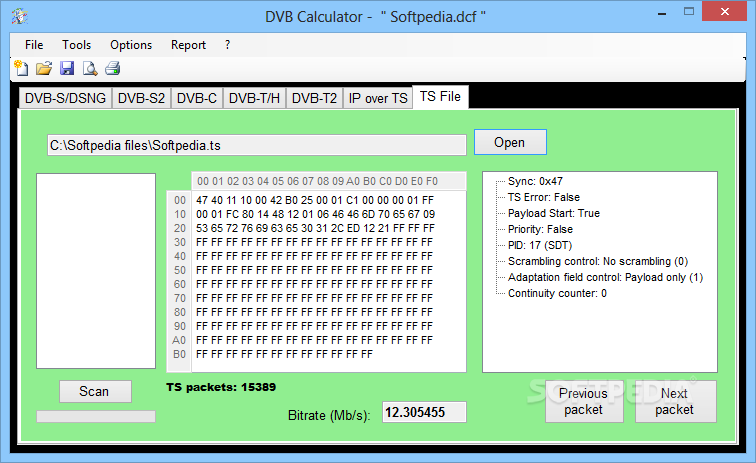
Task: Click hex row 20 starting with 53 65 72
Action: 315,228
